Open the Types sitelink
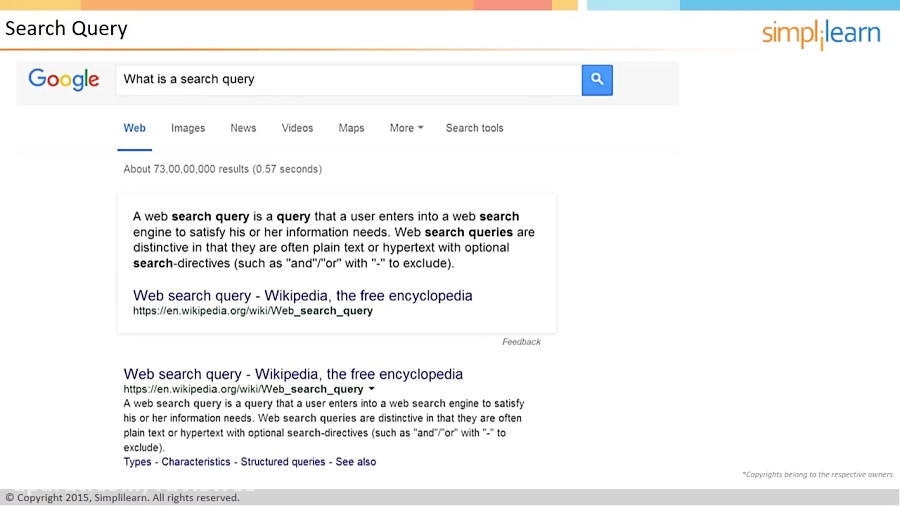 [x=137, y=462]
